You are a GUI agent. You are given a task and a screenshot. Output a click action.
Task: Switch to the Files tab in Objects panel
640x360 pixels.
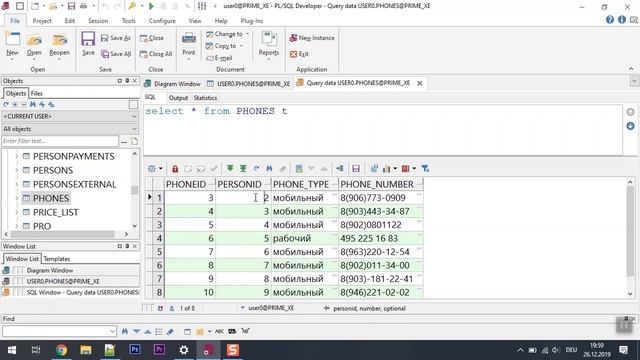point(37,93)
